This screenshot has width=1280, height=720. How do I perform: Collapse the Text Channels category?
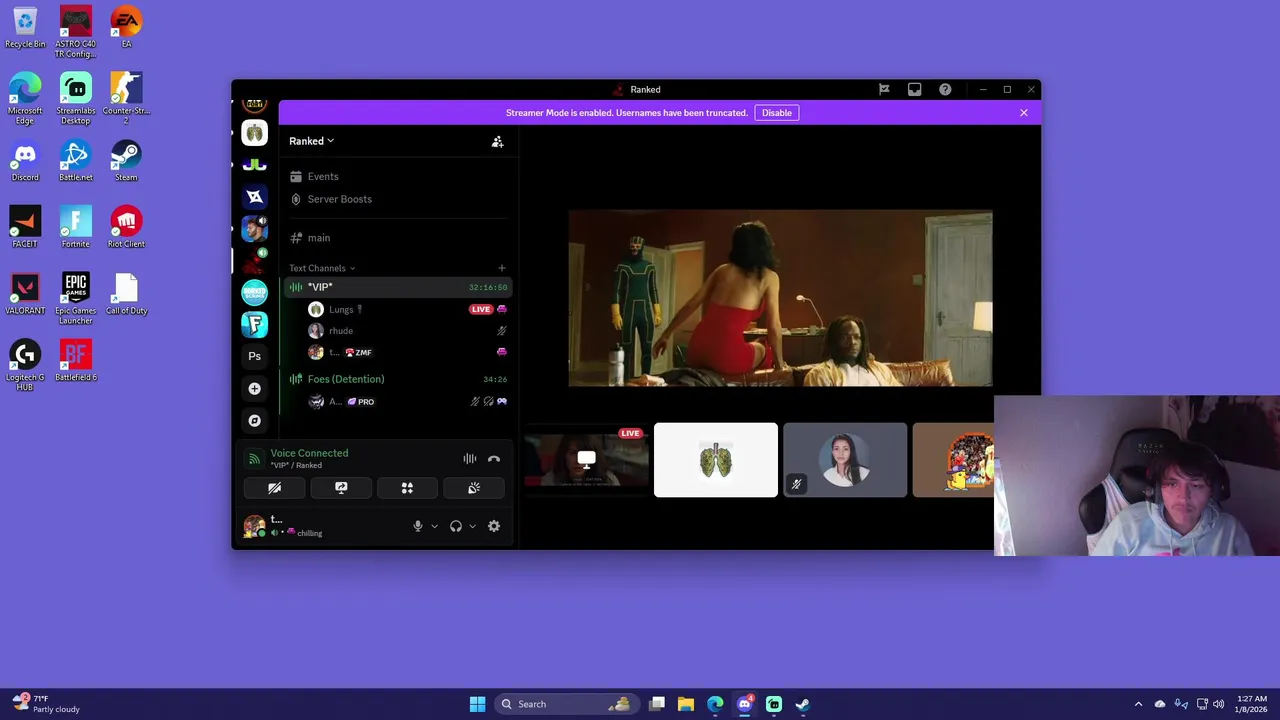pyautogui.click(x=322, y=268)
